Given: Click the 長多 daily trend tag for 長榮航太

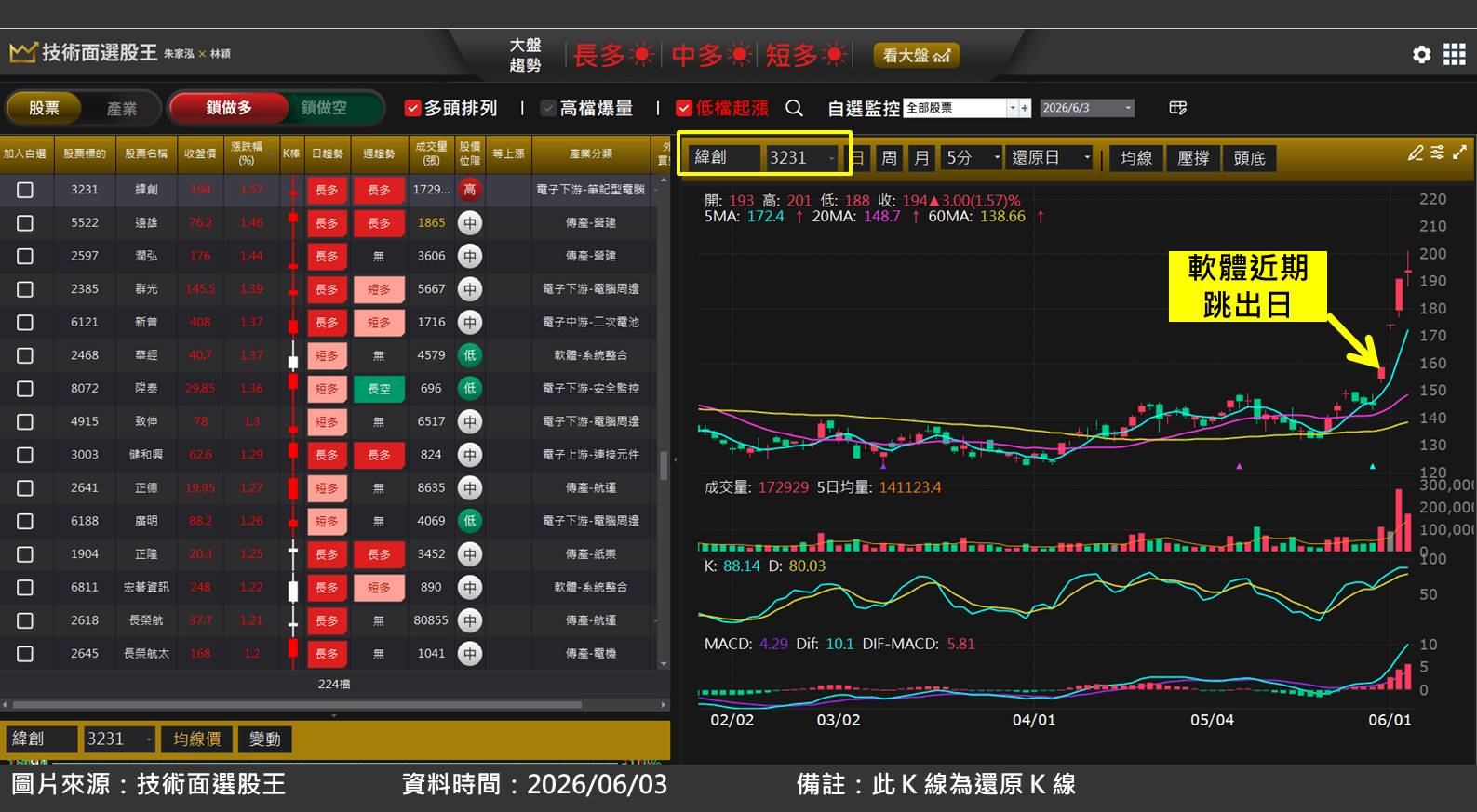Looking at the screenshot, I should [x=327, y=654].
